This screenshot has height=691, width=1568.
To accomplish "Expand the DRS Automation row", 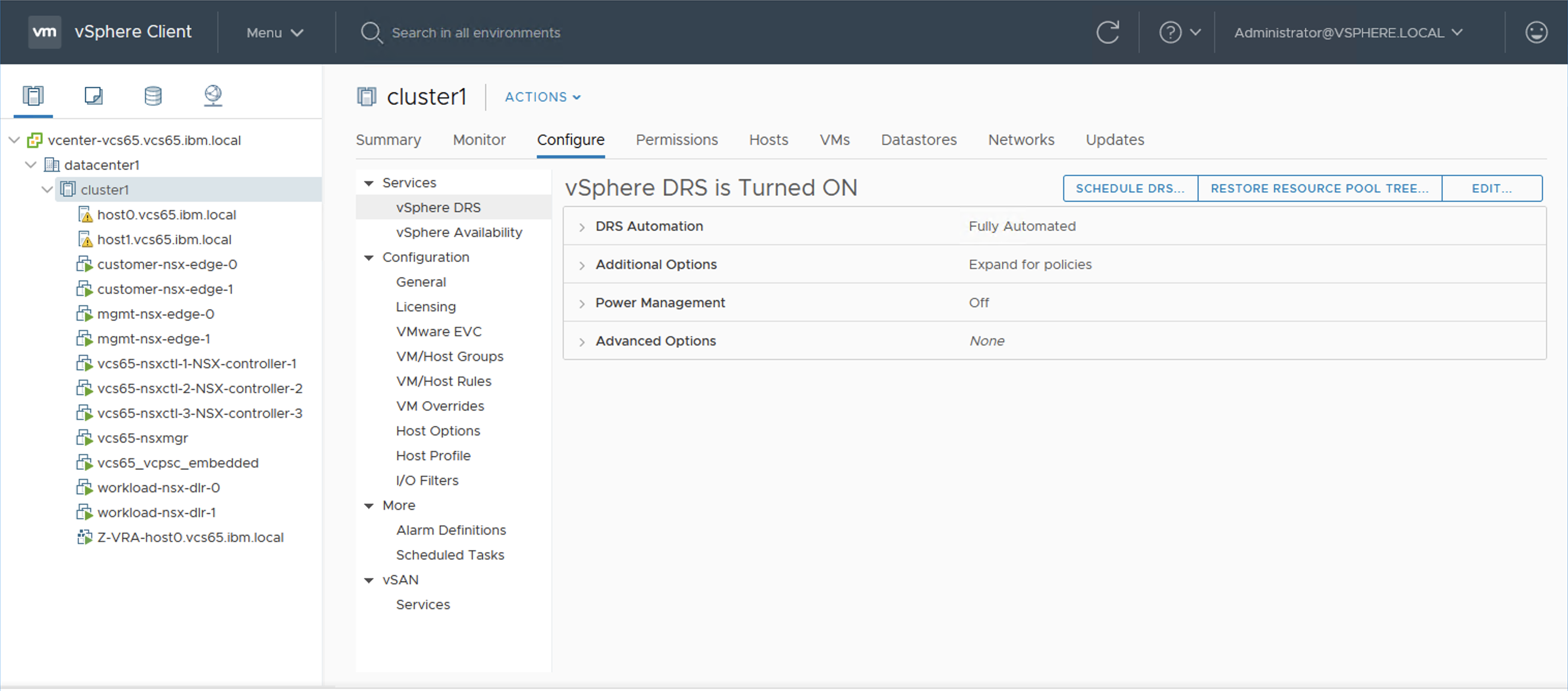I will (582, 227).
